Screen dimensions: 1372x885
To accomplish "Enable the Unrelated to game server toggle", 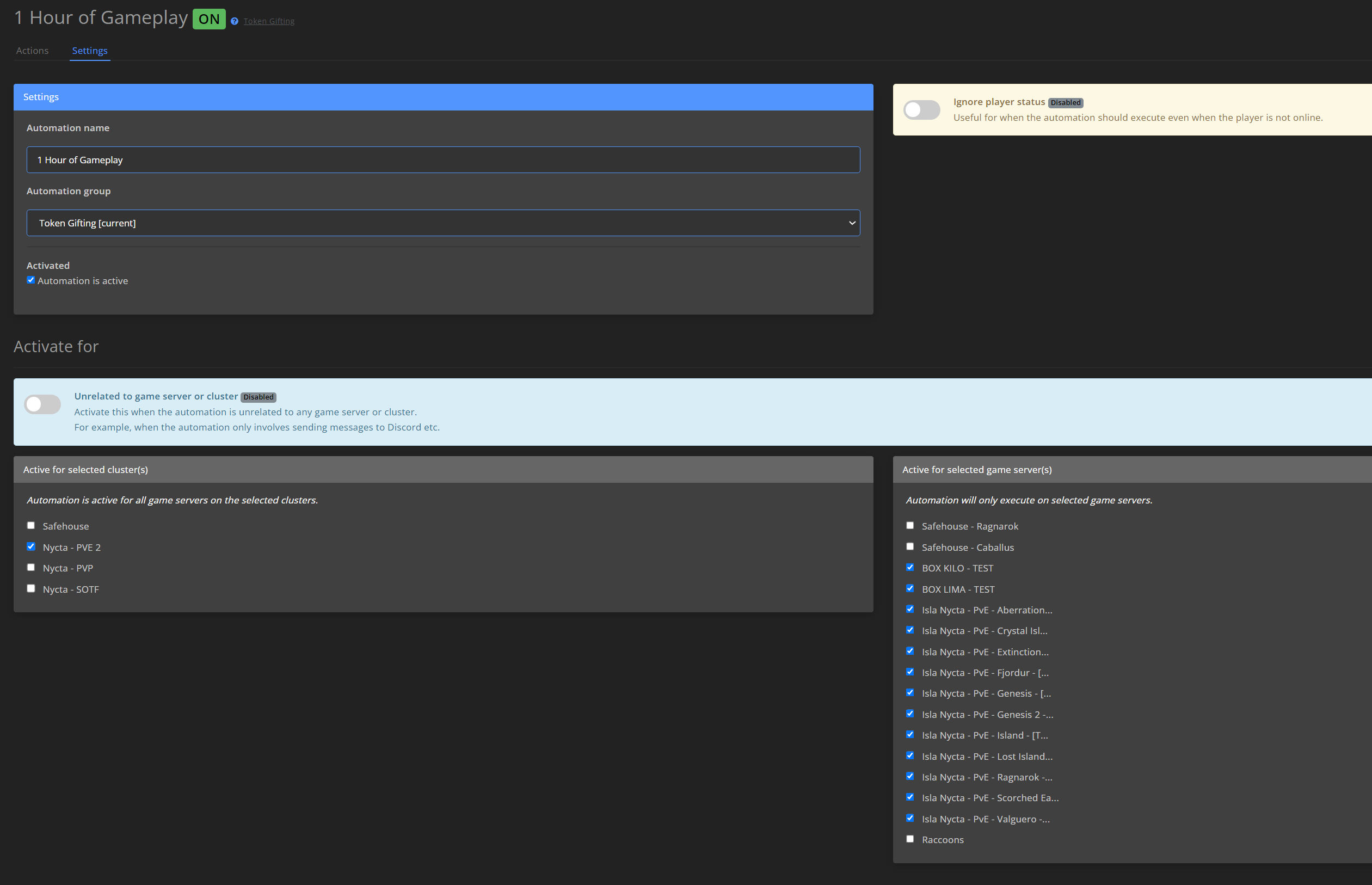I will pos(42,404).
